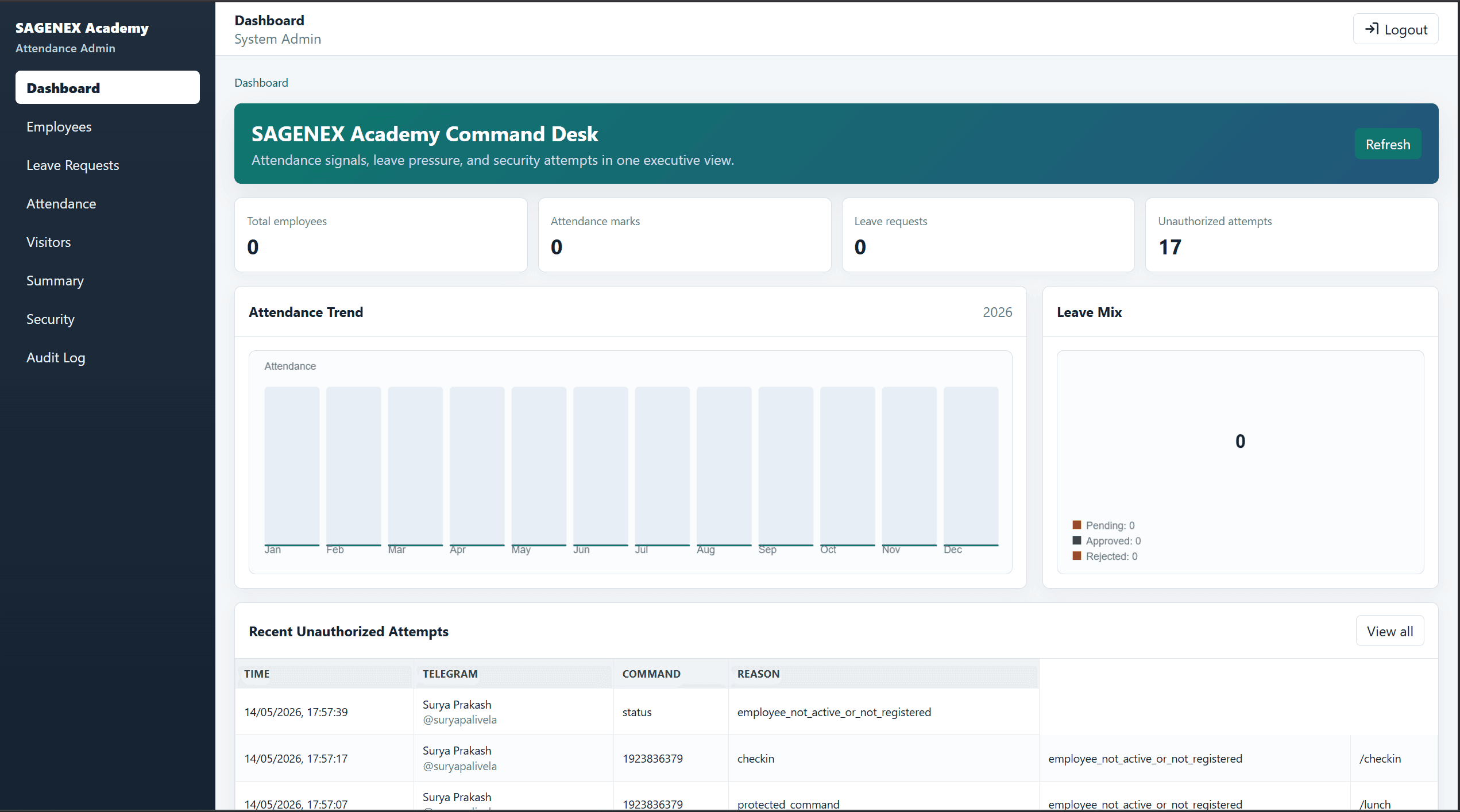Click the System Admin subtitle
Screen dimensions: 1460x812
click(x=277, y=39)
